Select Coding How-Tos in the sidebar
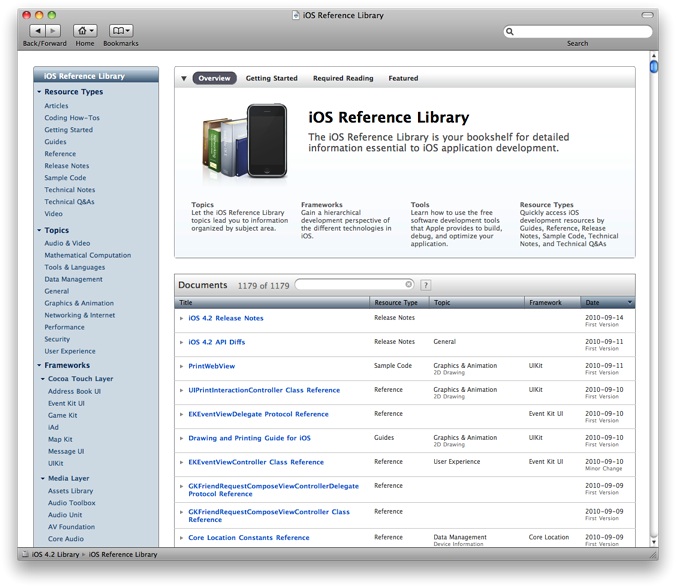The image size is (676, 587). coord(72,118)
